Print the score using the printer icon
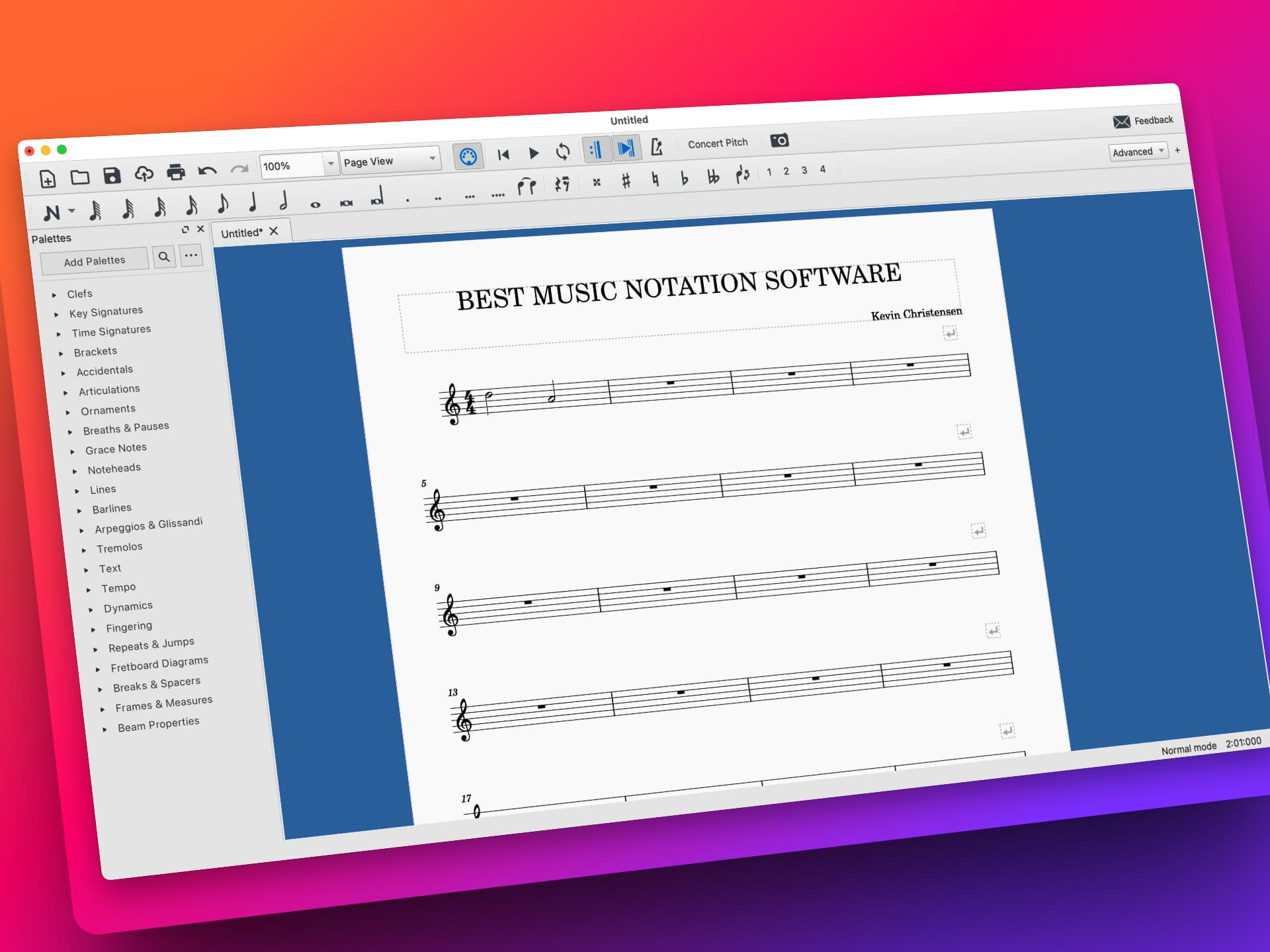 click(x=175, y=171)
